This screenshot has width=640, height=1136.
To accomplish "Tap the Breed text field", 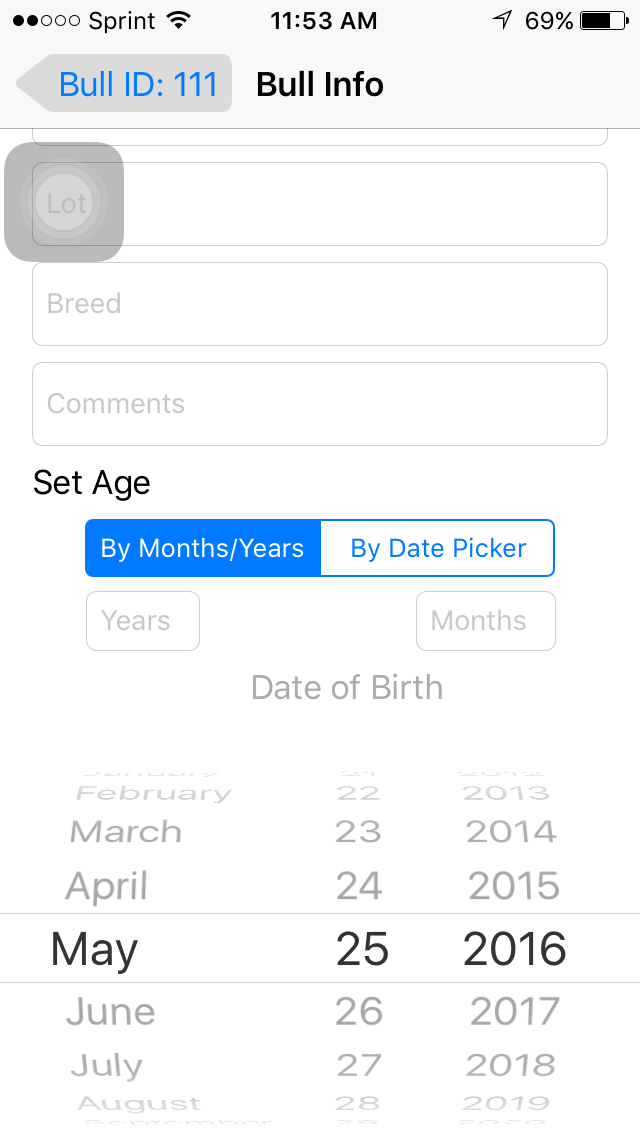I will coord(320,304).
